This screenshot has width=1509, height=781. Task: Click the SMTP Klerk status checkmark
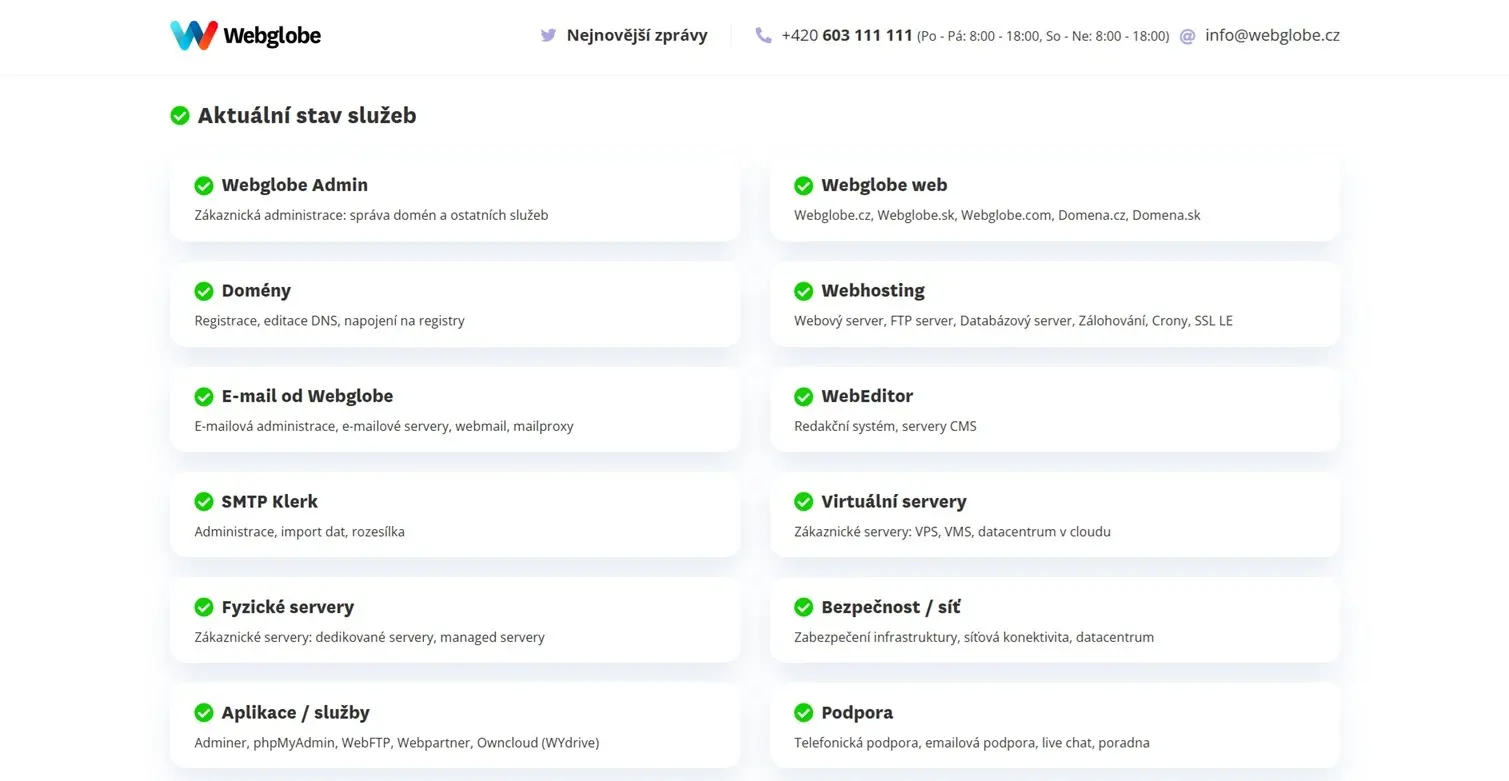204,501
